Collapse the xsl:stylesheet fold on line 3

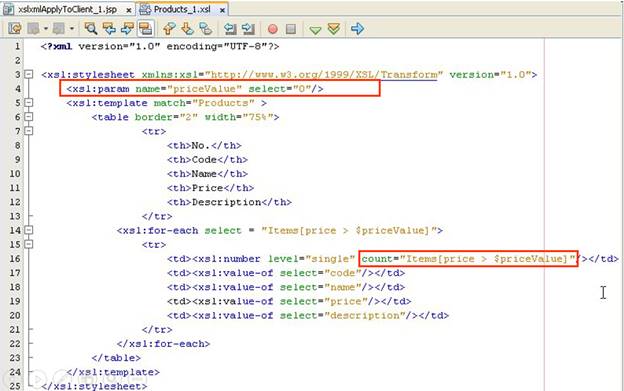pos(29,74)
